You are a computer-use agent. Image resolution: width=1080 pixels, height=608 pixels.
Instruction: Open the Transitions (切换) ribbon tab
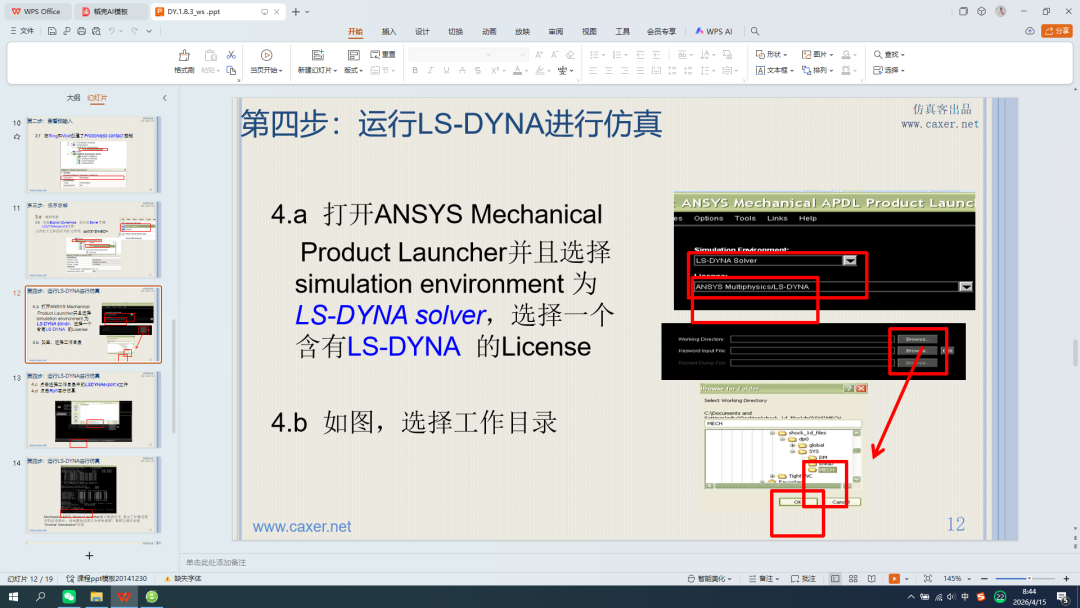coord(456,32)
